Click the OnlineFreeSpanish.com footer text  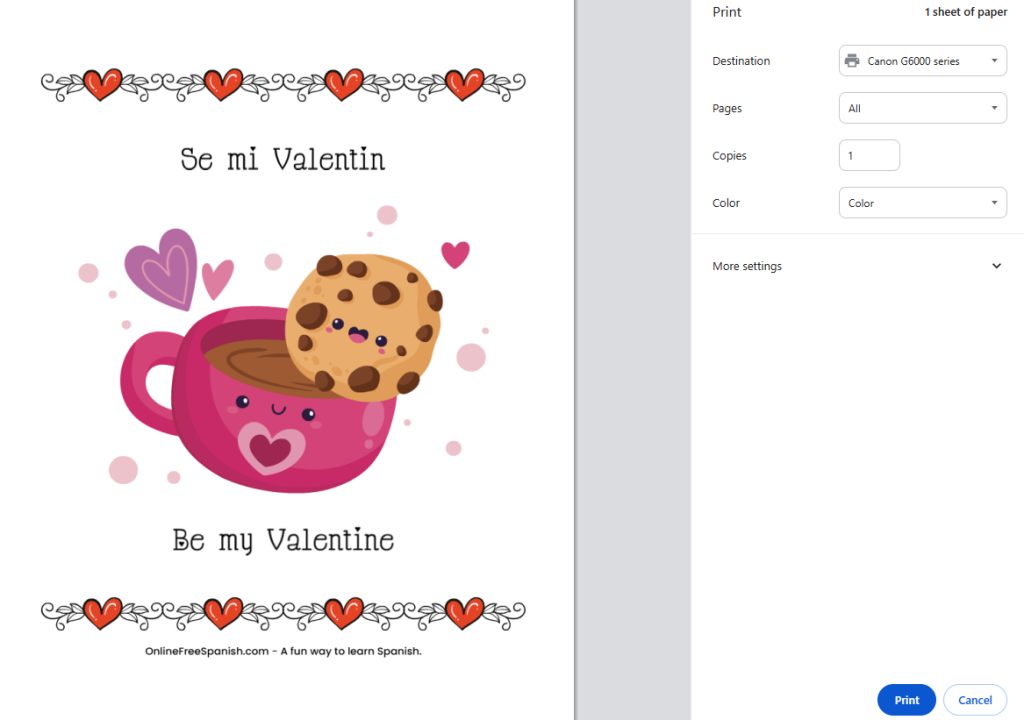coord(283,651)
